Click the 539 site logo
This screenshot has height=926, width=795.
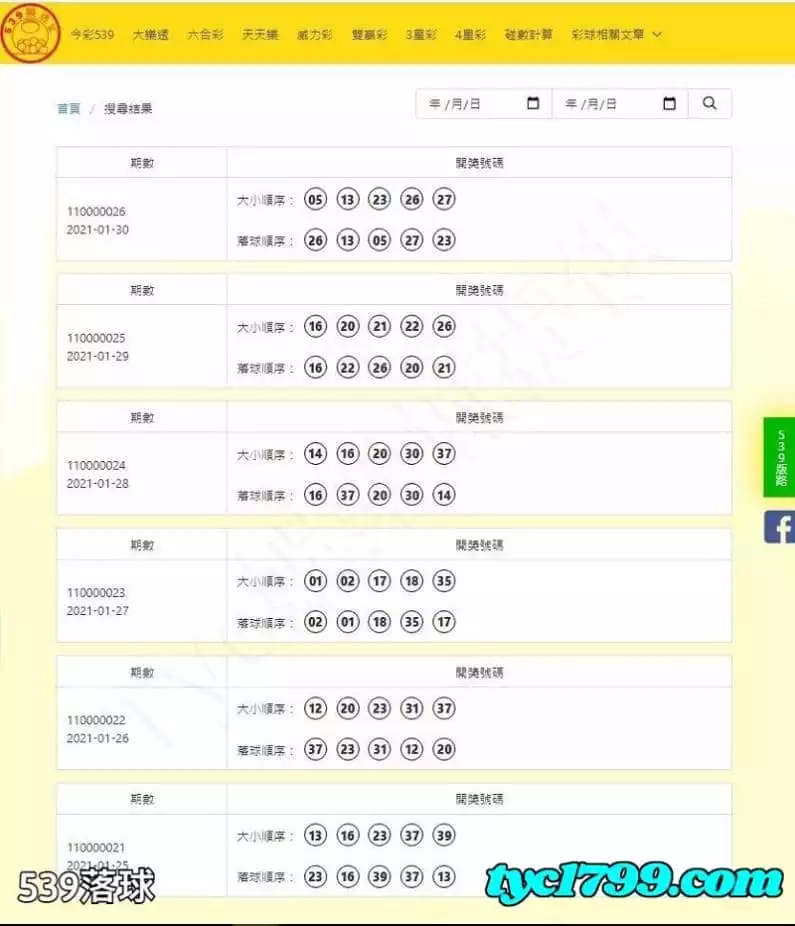(31, 33)
